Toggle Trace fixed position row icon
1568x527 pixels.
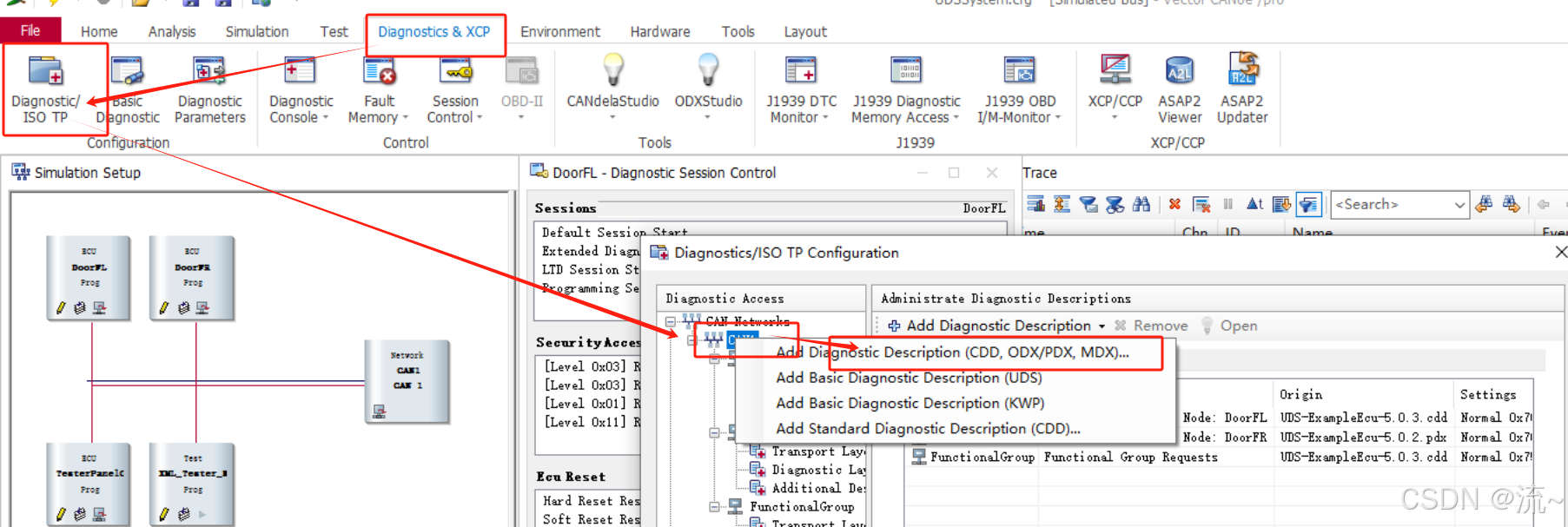coord(1062,204)
